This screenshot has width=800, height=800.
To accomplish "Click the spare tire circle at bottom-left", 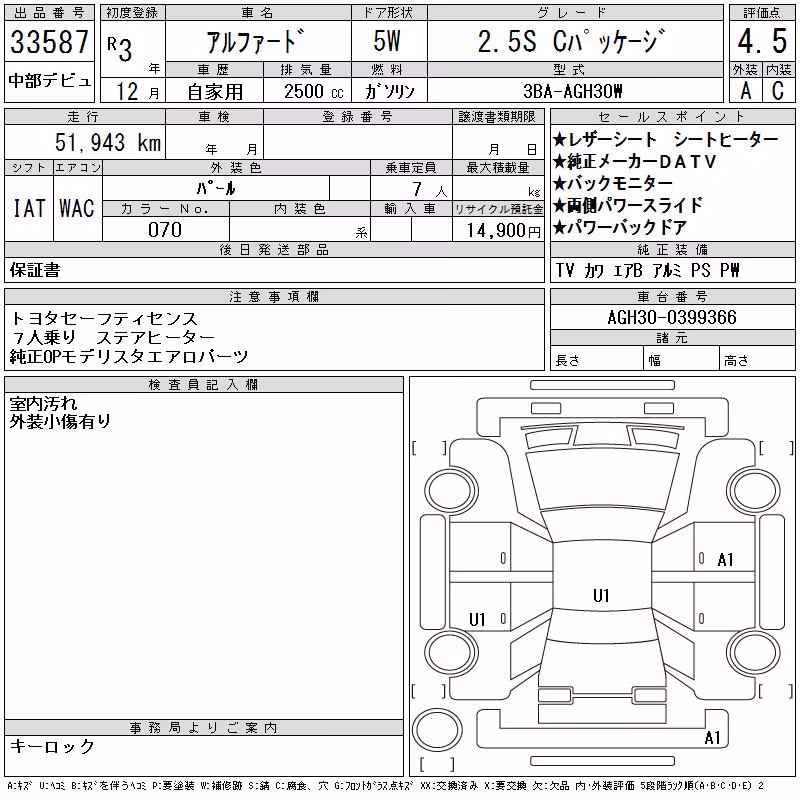I will 437,729.
